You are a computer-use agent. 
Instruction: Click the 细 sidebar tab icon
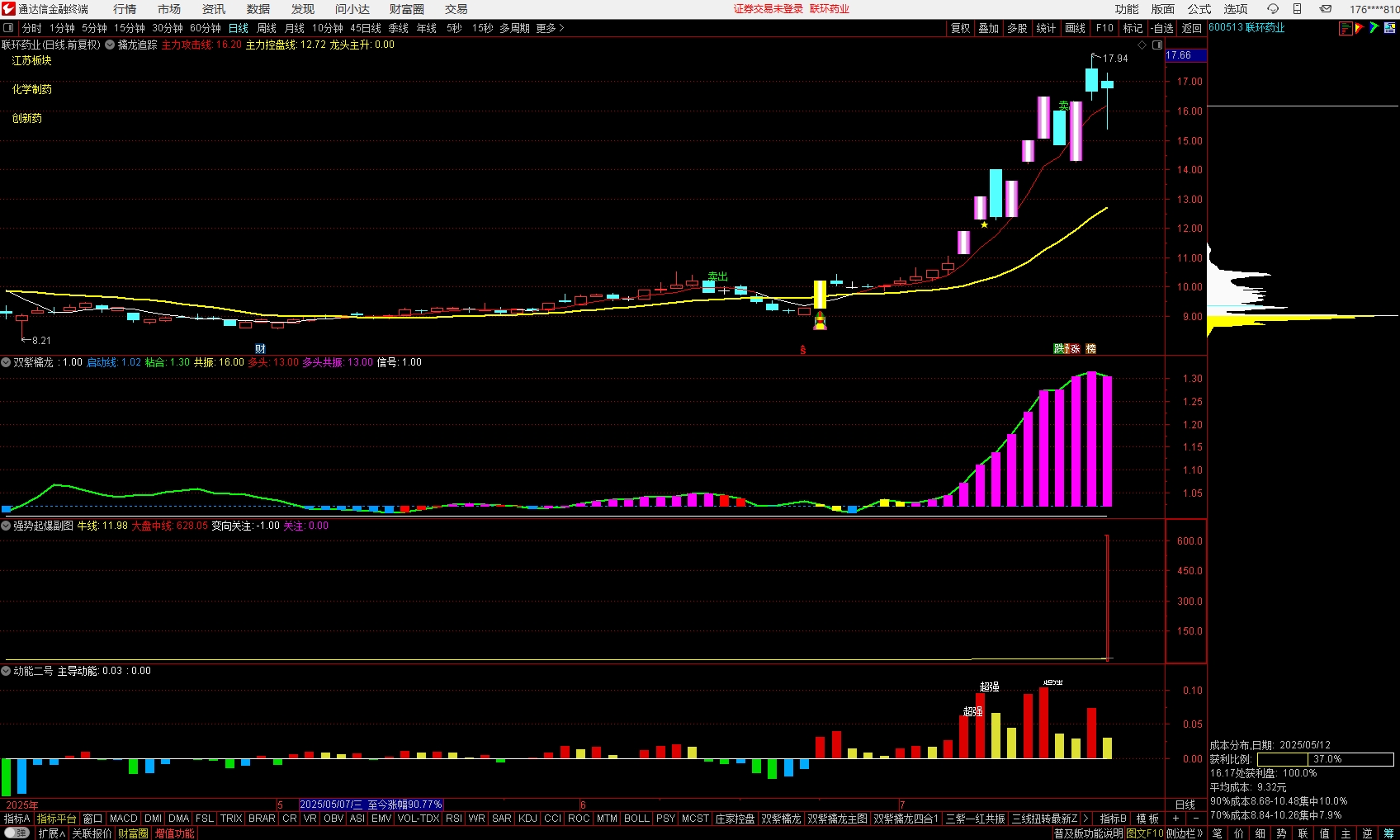(x=1260, y=833)
